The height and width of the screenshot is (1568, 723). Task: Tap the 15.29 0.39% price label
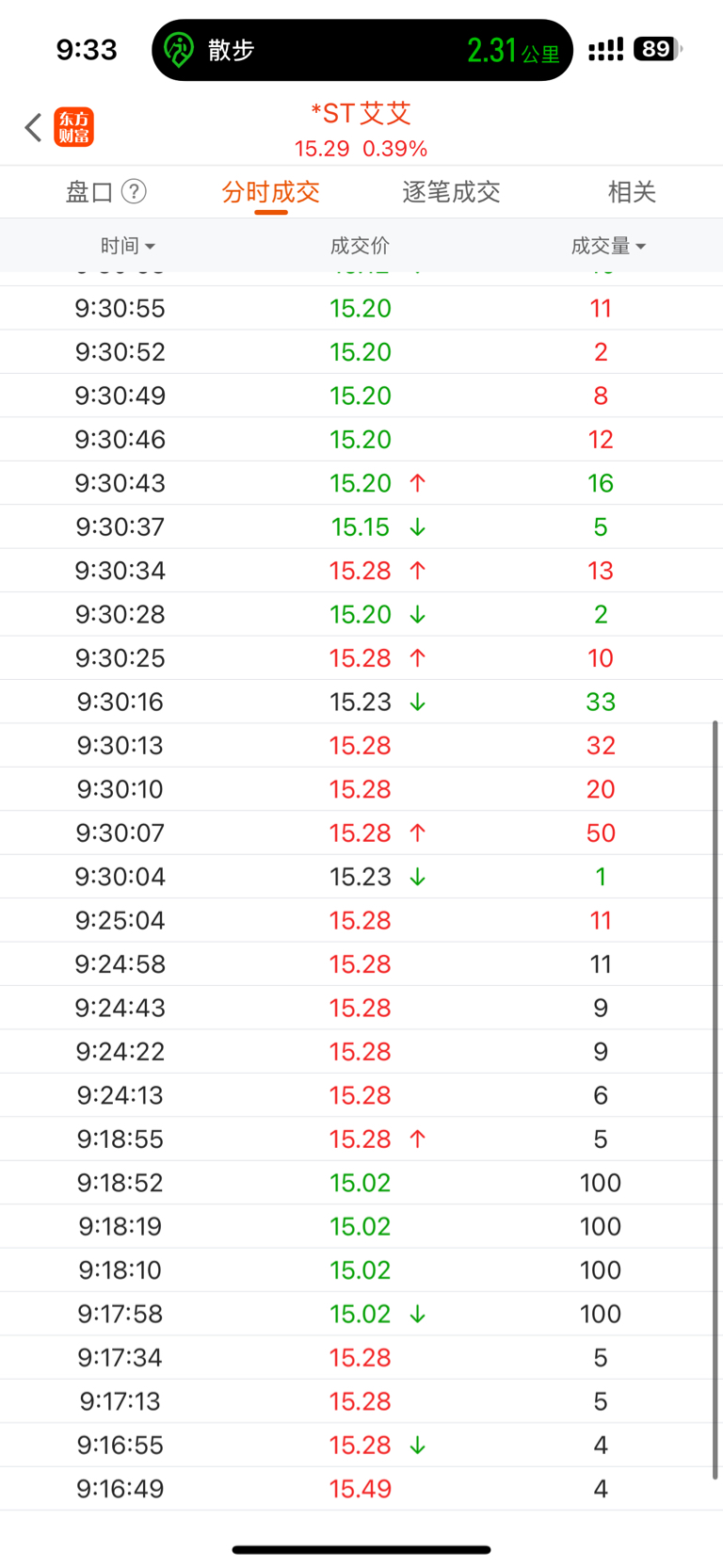click(x=361, y=149)
